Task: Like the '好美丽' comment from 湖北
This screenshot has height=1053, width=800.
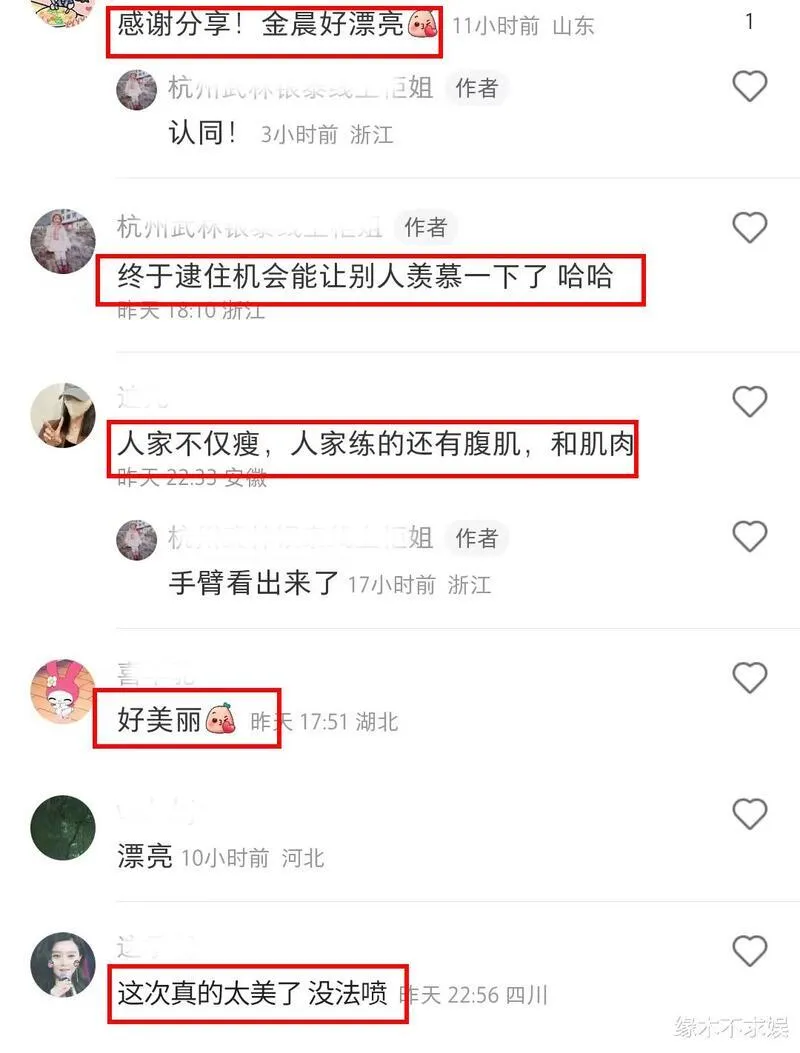Action: click(x=749, y=678)
